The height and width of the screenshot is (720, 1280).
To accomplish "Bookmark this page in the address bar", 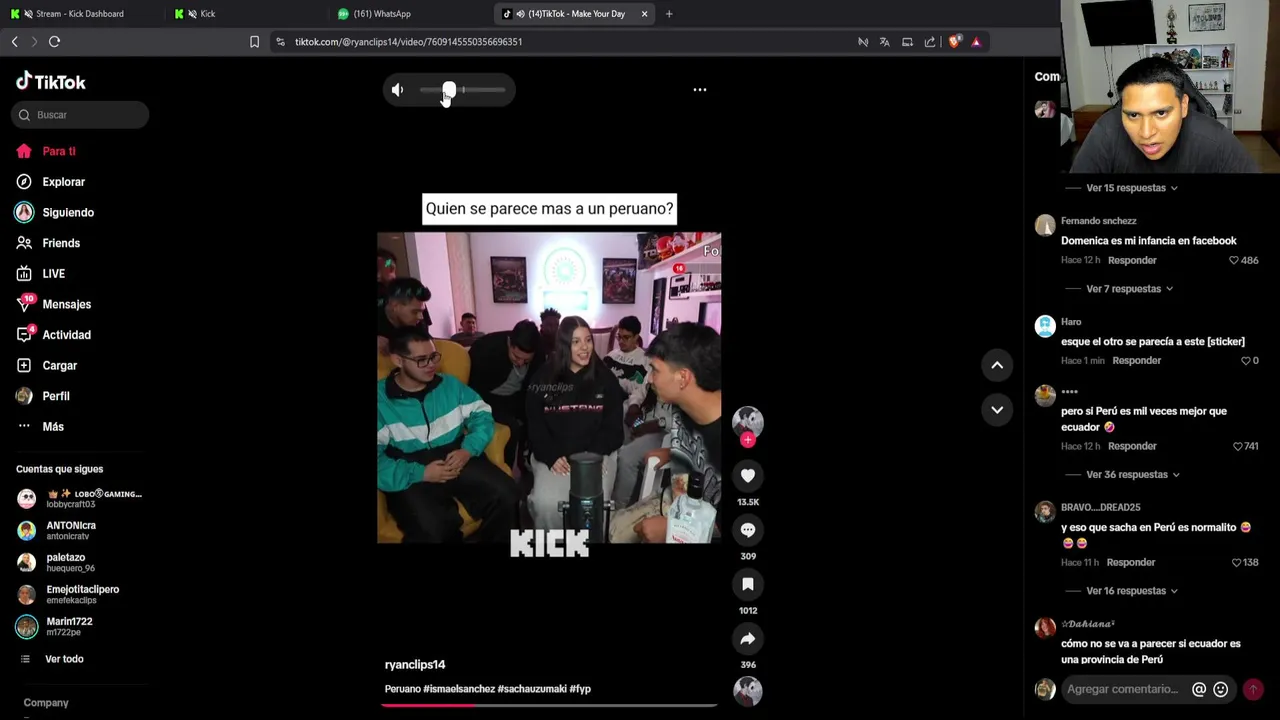I will (x=254, y=42).
